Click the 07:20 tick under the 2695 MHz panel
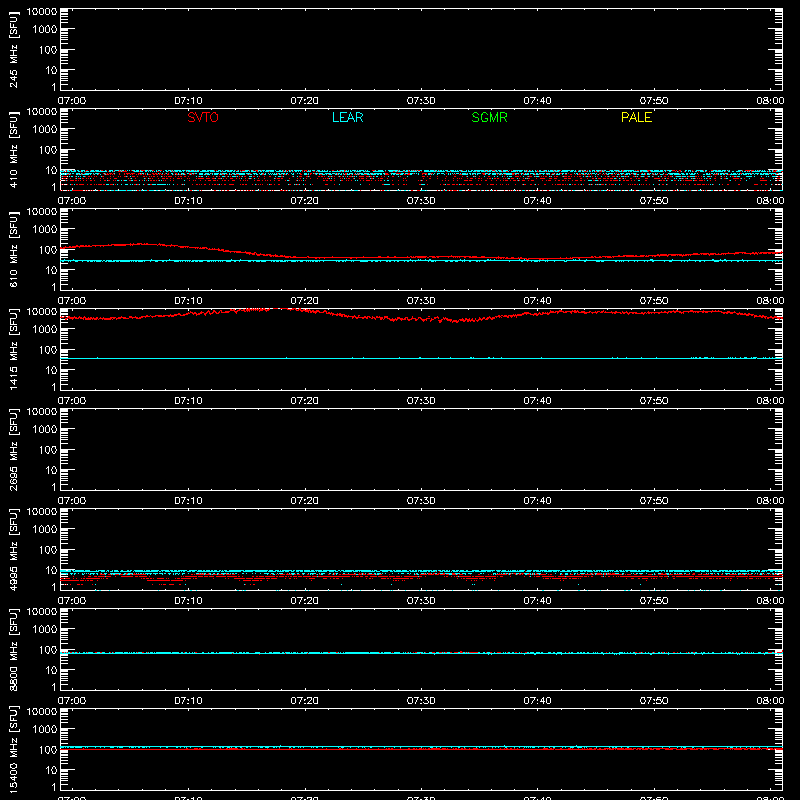 (x=305, y=501)
